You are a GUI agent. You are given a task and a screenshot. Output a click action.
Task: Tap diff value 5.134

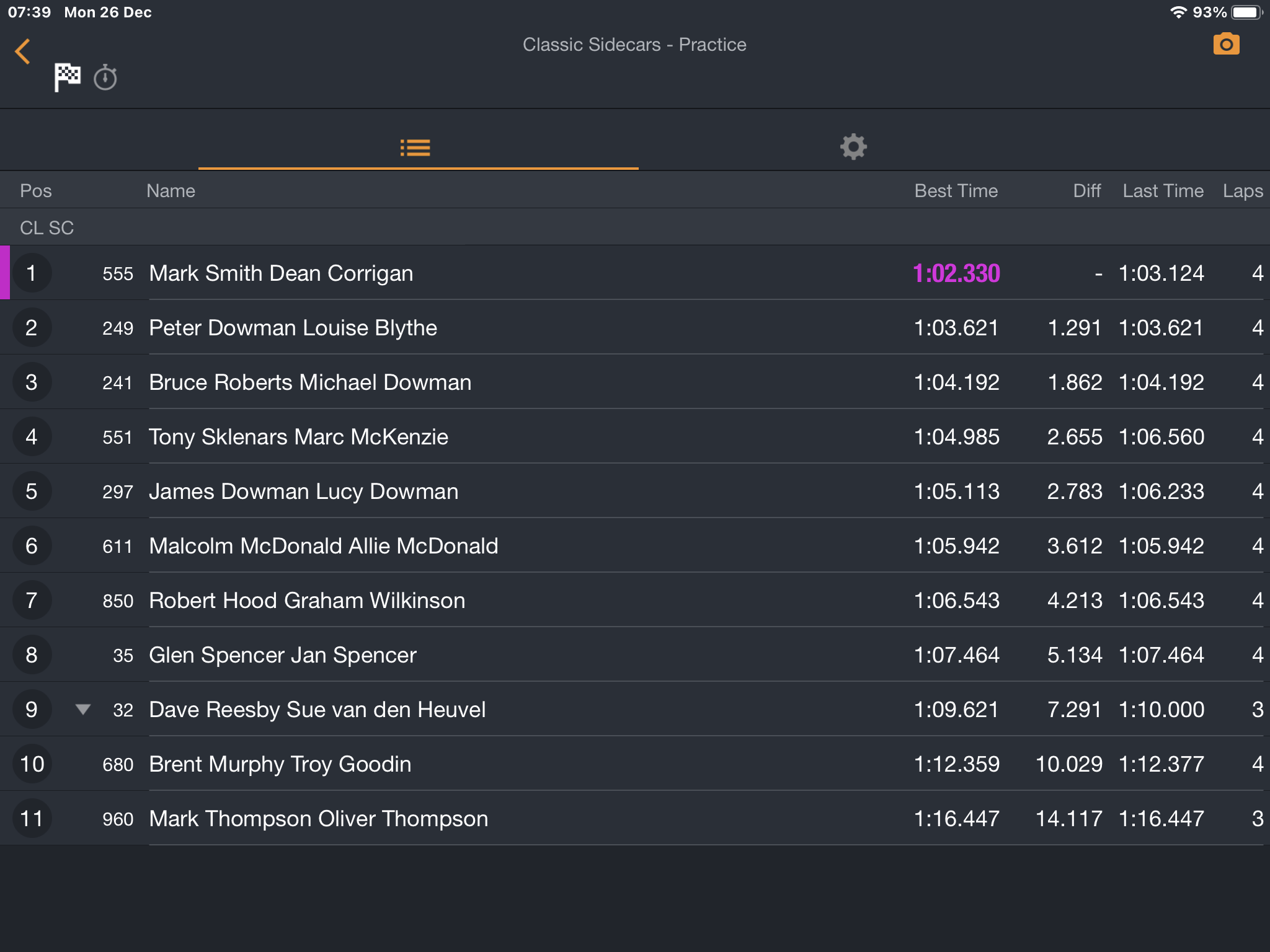click(1075, 655)
